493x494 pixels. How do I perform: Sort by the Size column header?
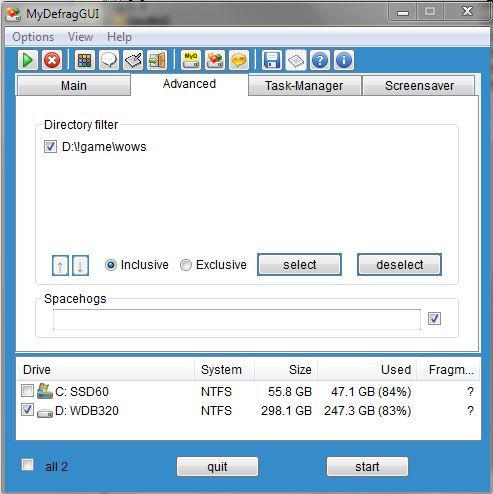(286, 370)
